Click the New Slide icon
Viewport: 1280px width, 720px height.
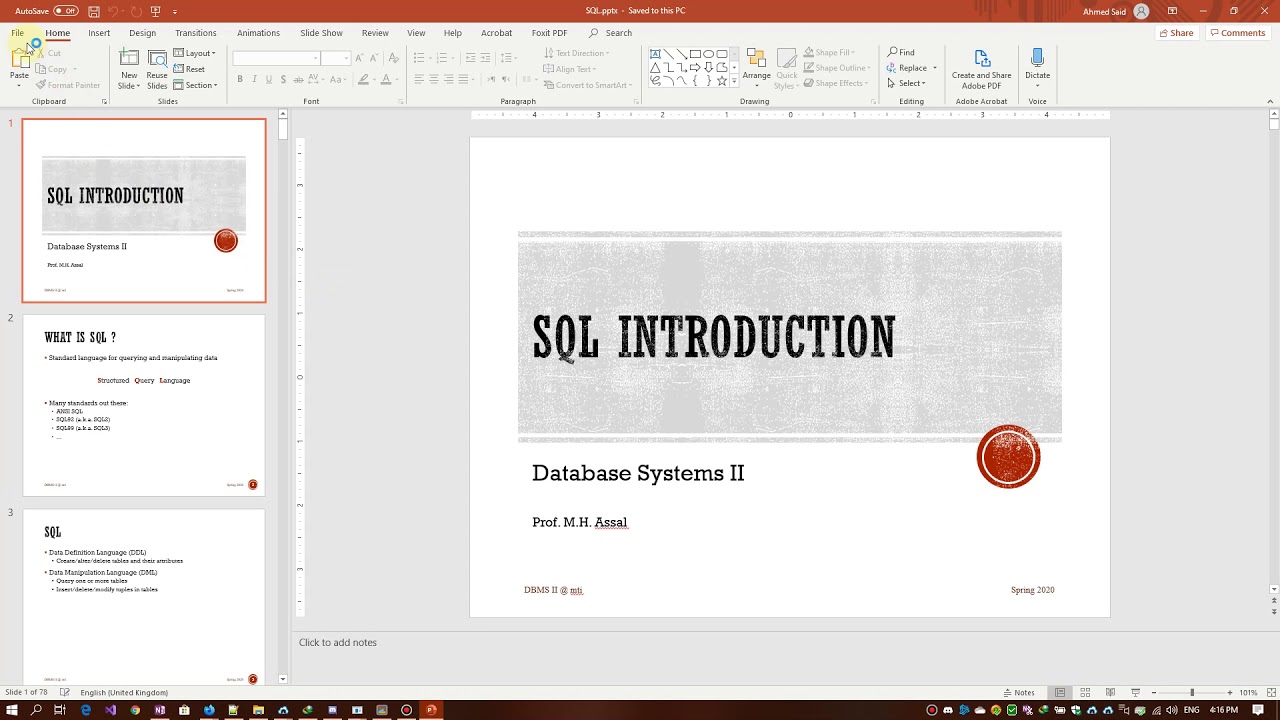(129, 60)
